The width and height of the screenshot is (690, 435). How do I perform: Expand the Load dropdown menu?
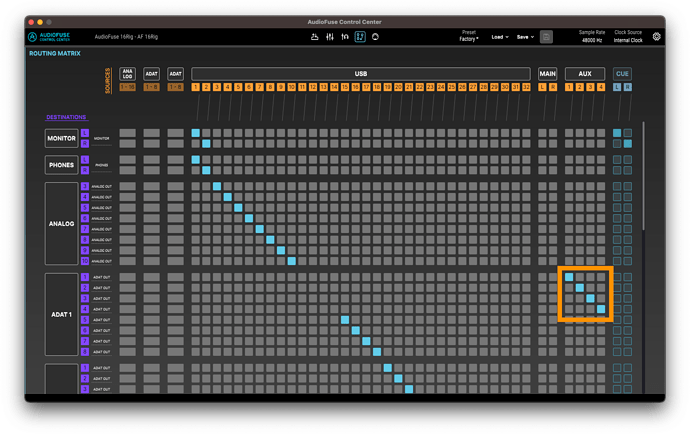coord(500,37)
